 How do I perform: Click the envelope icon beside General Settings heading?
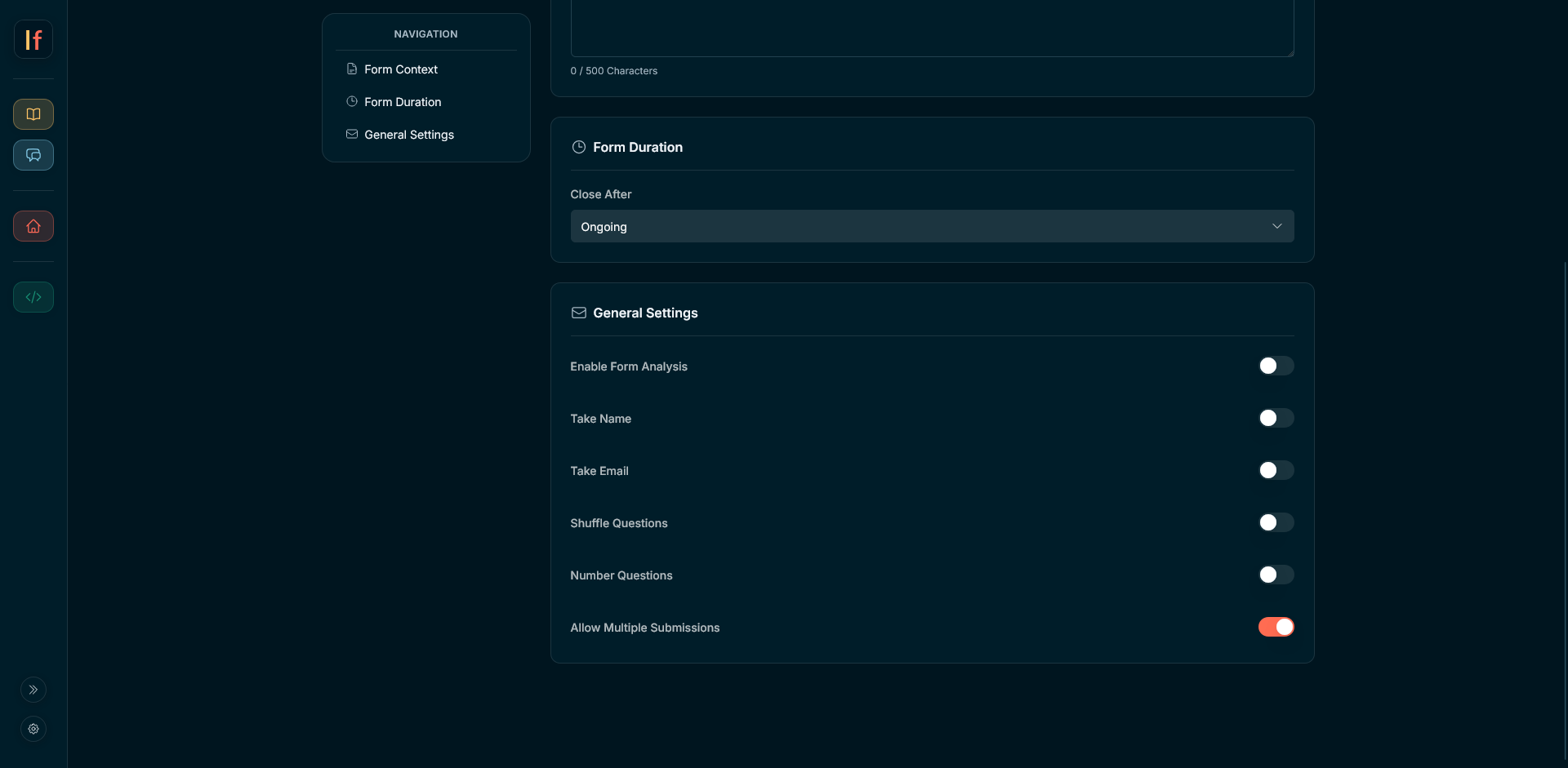[x=579, y=313]
